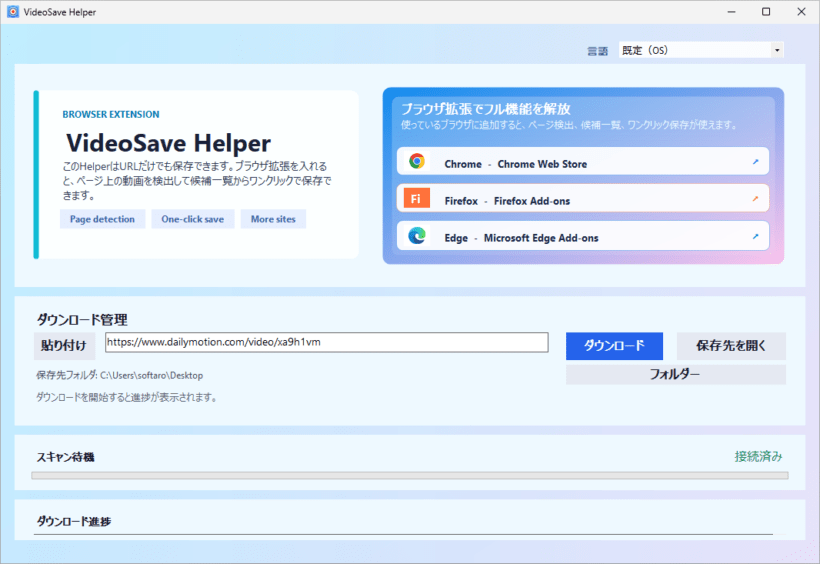The image size is (820, 564).
Task: Click the 貼り付け paste button
Action: pos(64,346)
